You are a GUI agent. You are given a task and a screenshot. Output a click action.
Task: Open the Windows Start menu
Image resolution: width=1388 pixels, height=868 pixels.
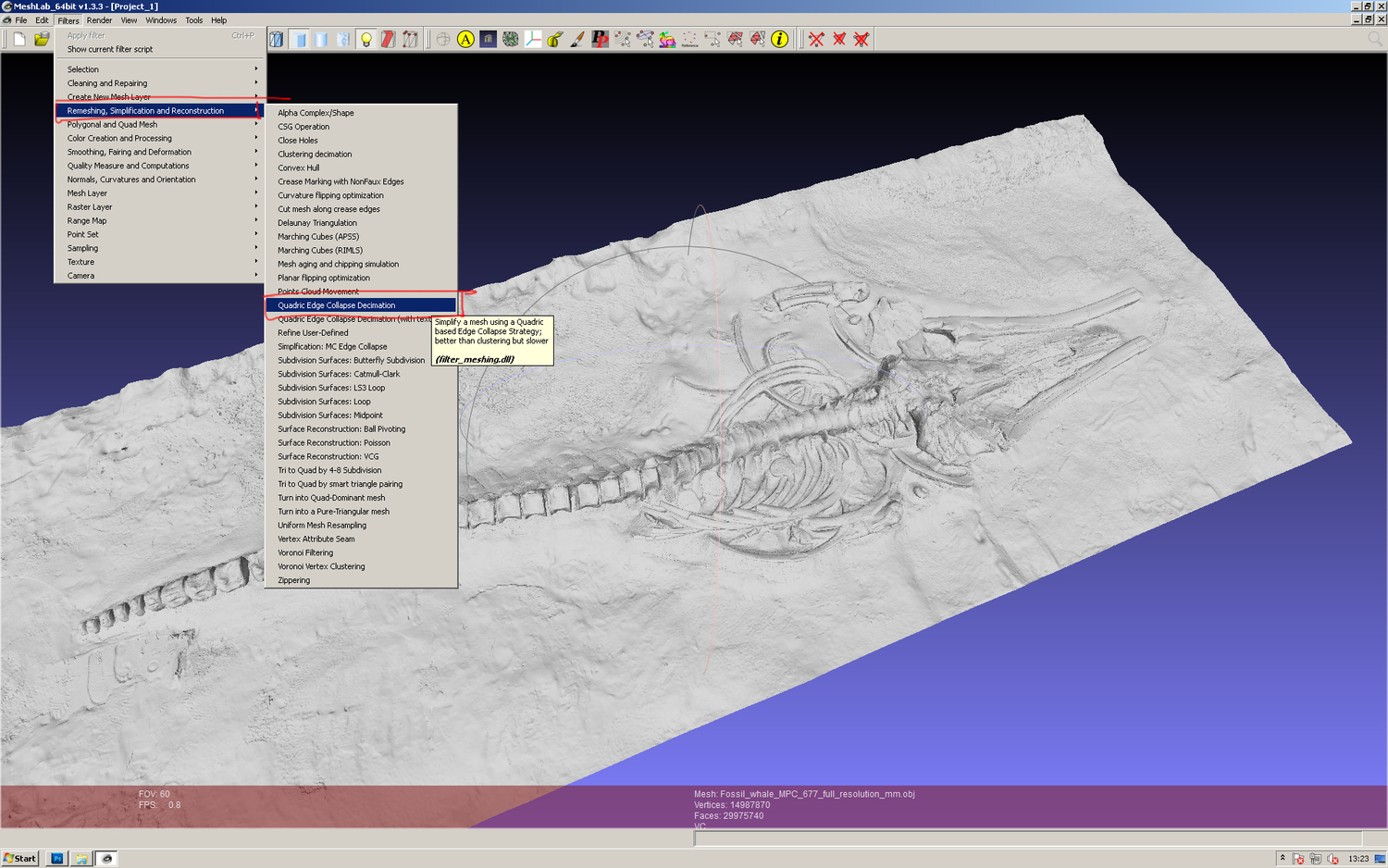tap(20, 859)
